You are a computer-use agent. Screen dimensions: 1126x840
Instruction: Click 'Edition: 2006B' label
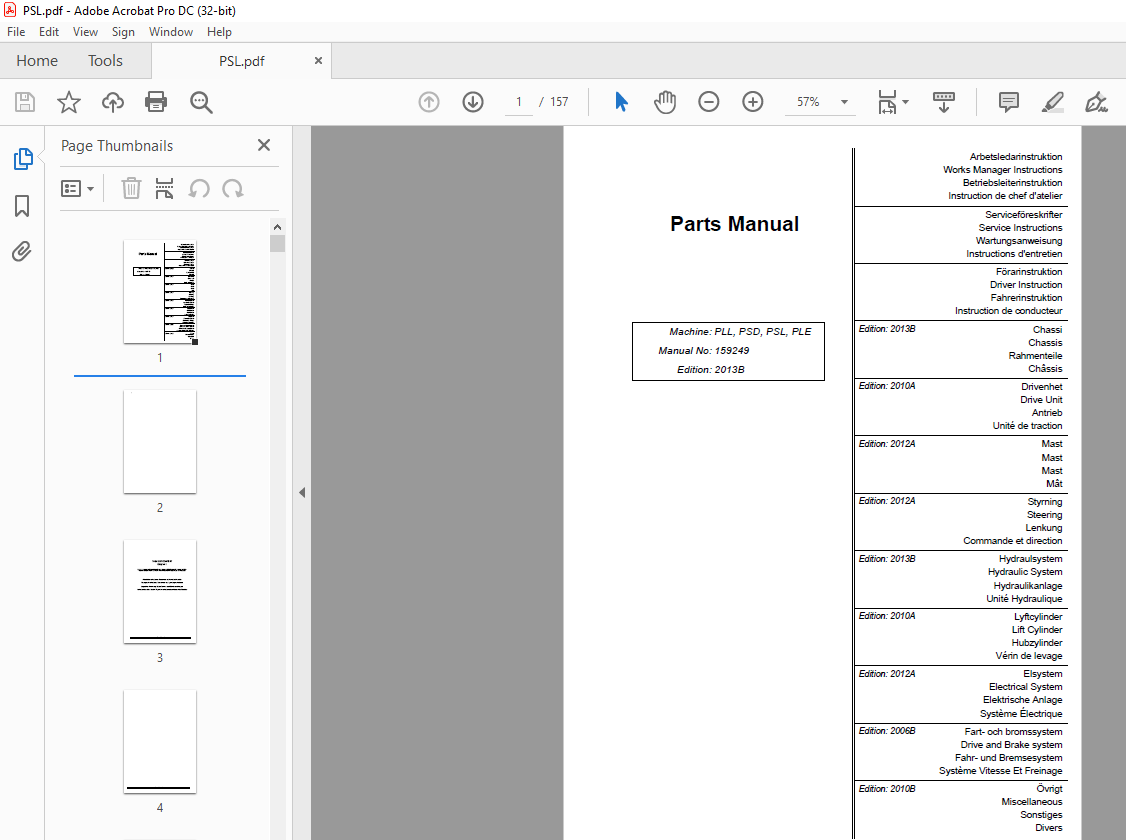[x=887, y=731]
